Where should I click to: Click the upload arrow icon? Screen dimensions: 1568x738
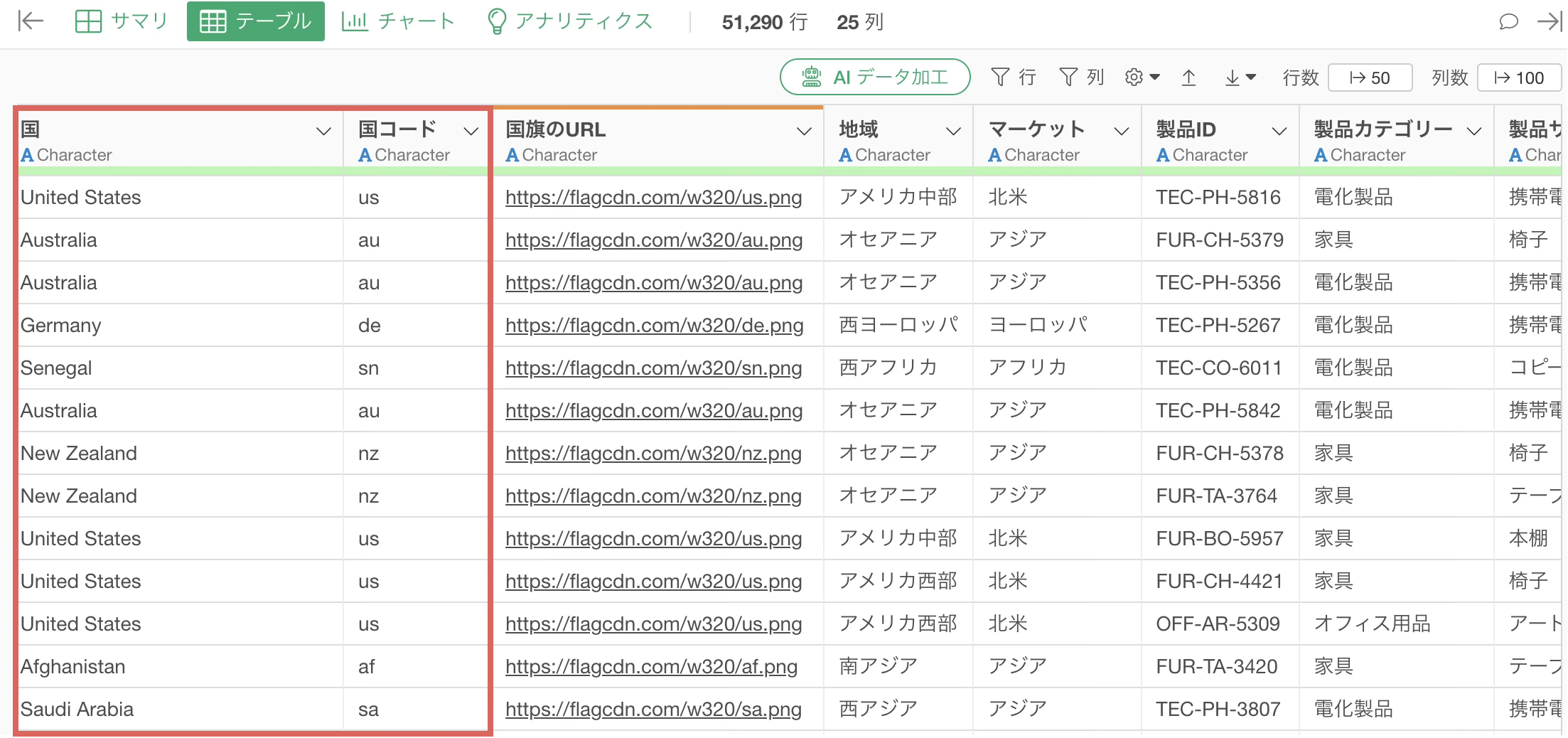(1188, 77)
